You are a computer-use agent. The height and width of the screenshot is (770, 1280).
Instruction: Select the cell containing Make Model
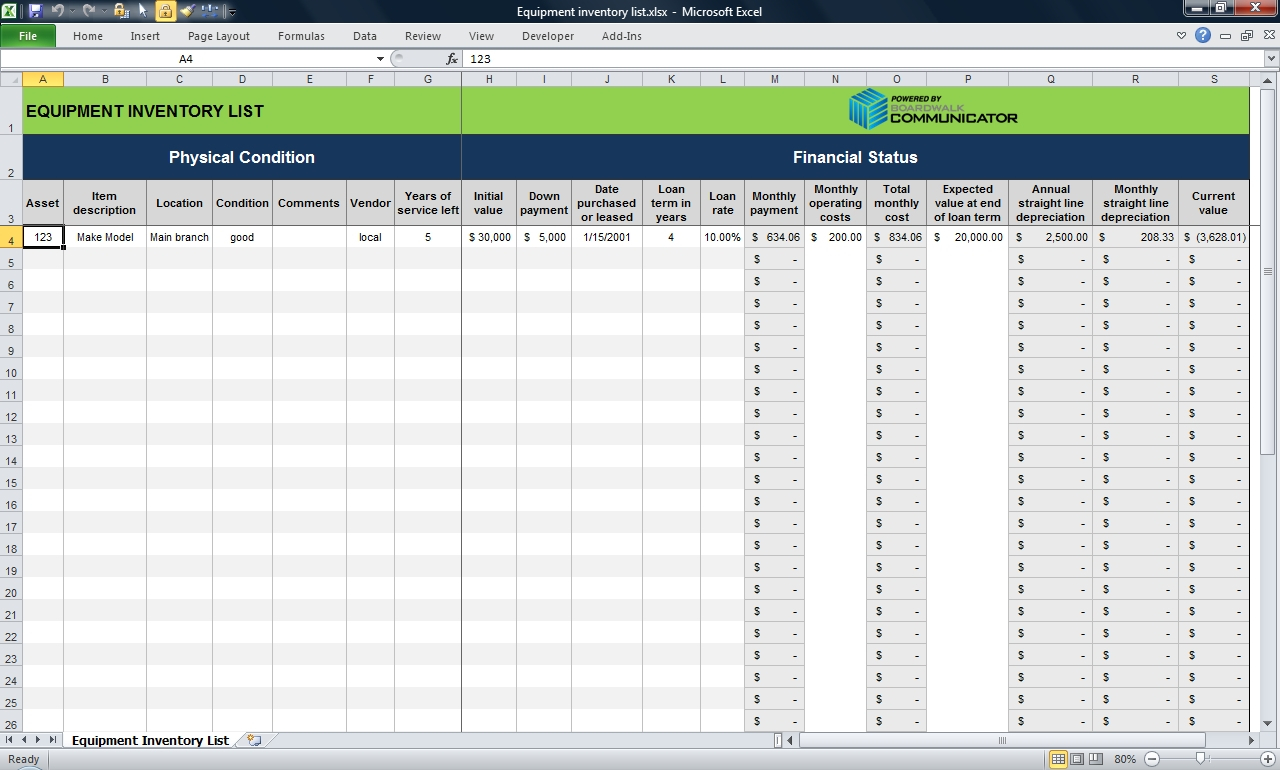[104, 237]
